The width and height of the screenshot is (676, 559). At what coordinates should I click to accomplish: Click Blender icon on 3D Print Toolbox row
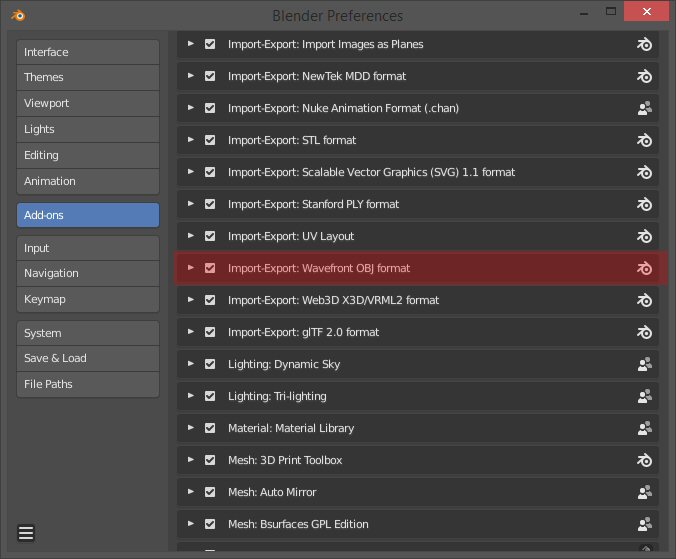click(644, 460)
